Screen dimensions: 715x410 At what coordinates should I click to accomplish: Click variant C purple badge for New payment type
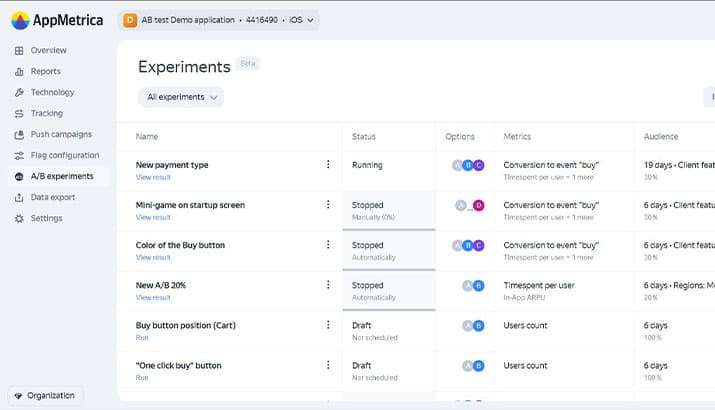point(478,165)
